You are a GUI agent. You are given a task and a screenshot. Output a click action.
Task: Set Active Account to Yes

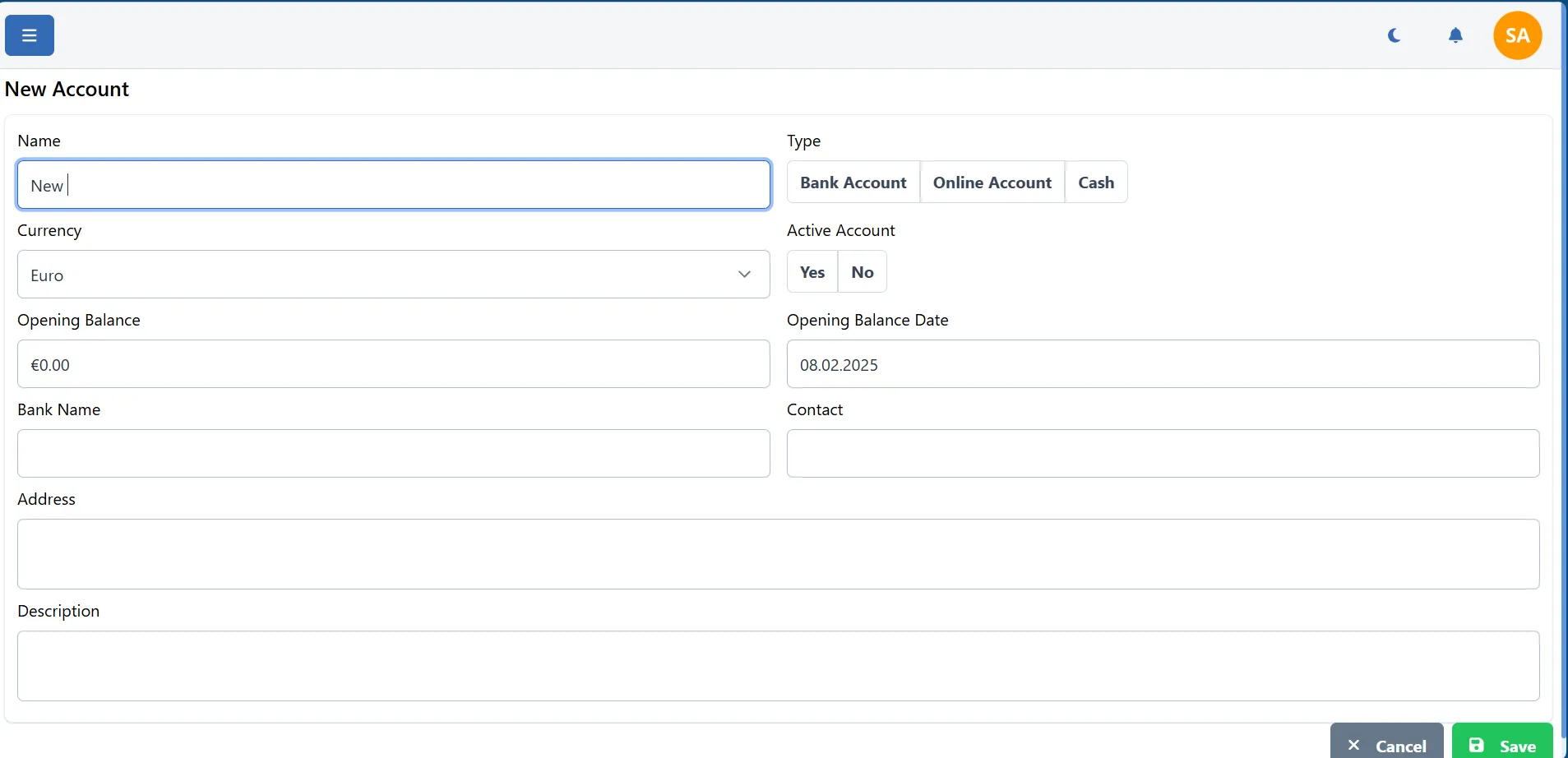pos(812,271)
